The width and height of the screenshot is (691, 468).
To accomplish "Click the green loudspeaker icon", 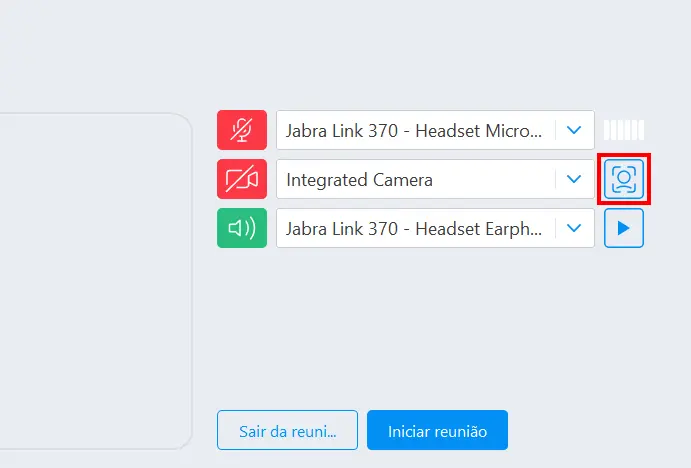I will (x=241, y=228).
